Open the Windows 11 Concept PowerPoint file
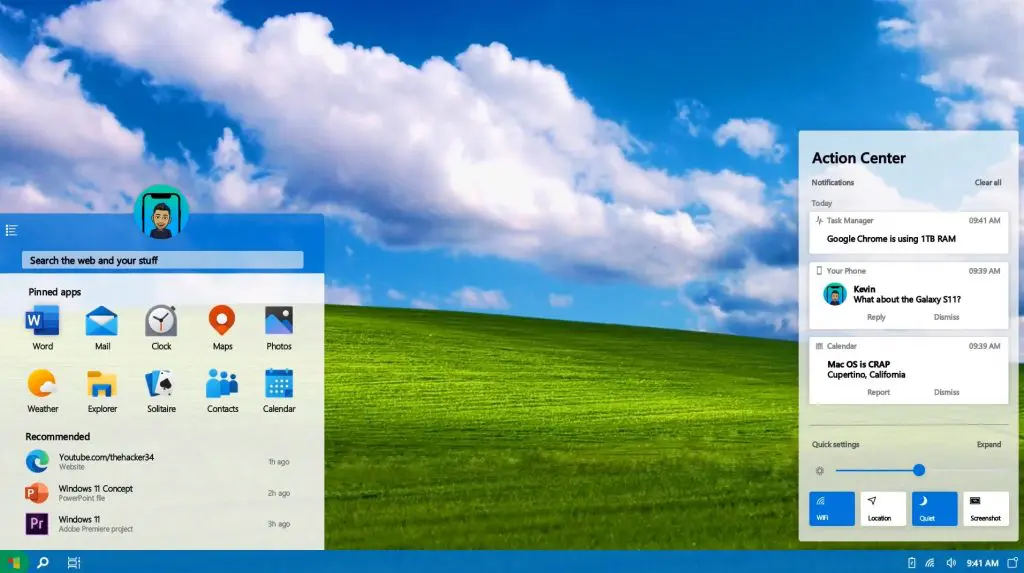Viewport: 1024px width, 573px height. point(95,493)
